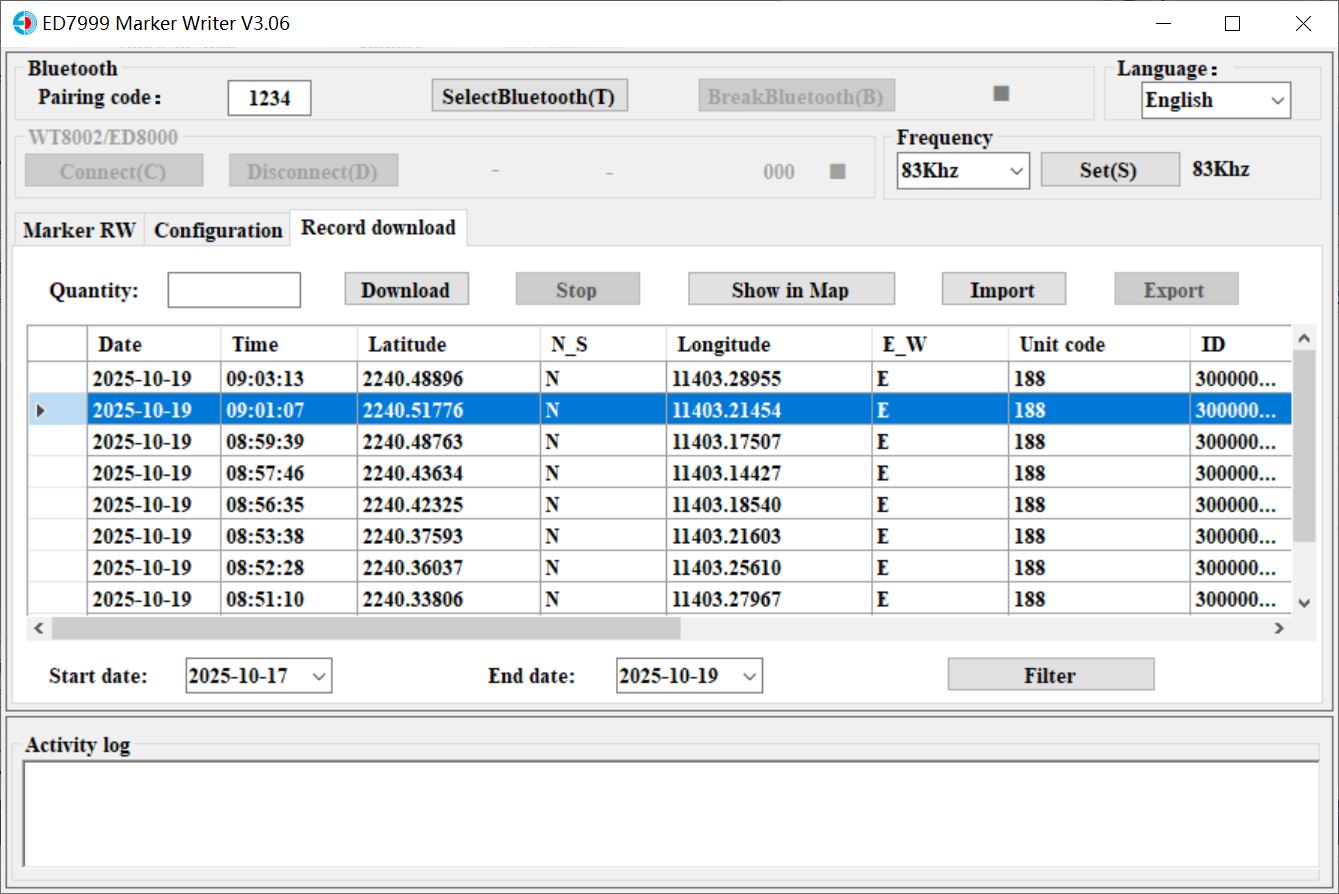
Task: Click the Bluetooth connection status indicator square
Action: click(x=1000, y=92)
